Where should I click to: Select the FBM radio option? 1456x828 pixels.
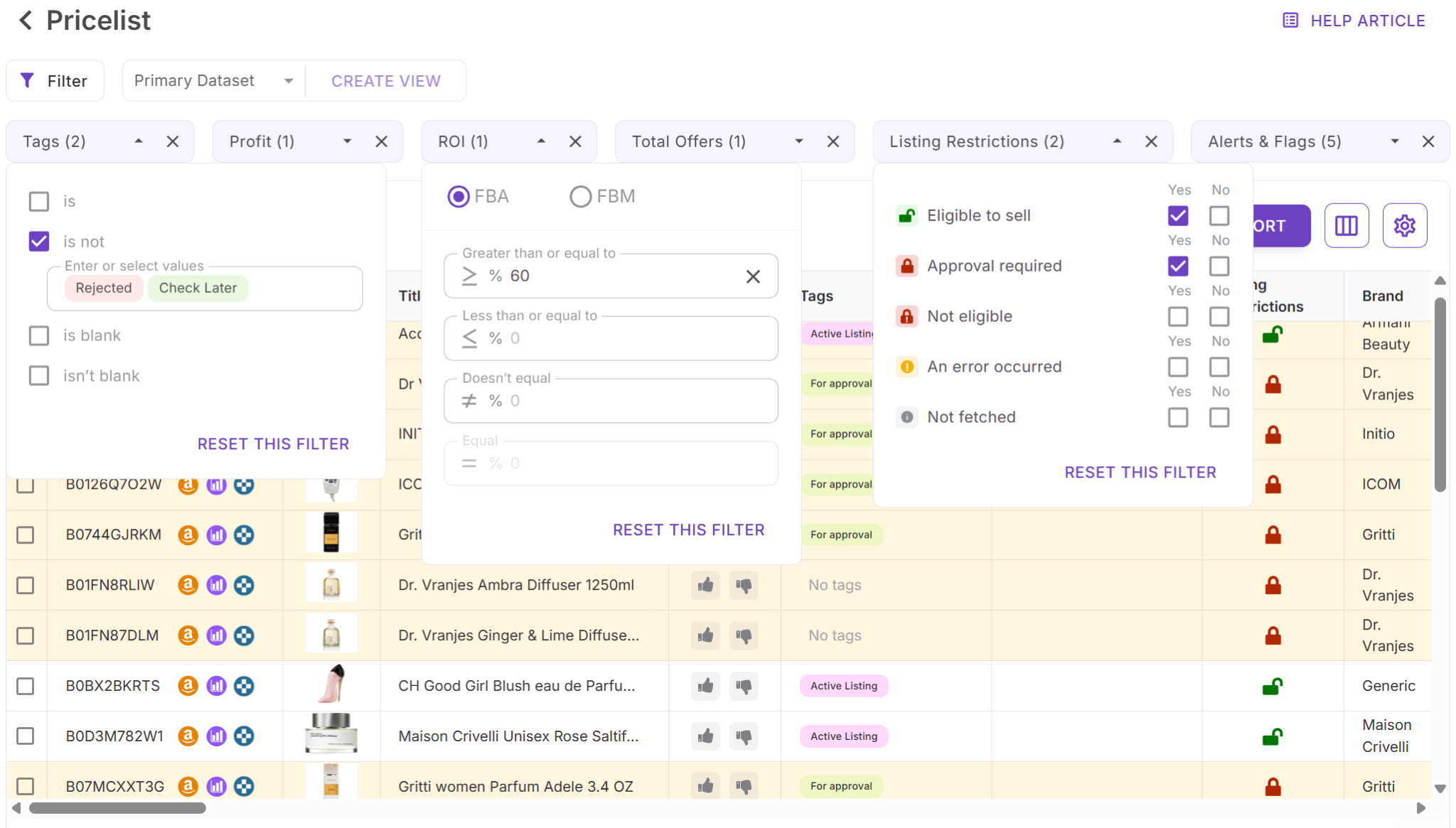[580, 196]
